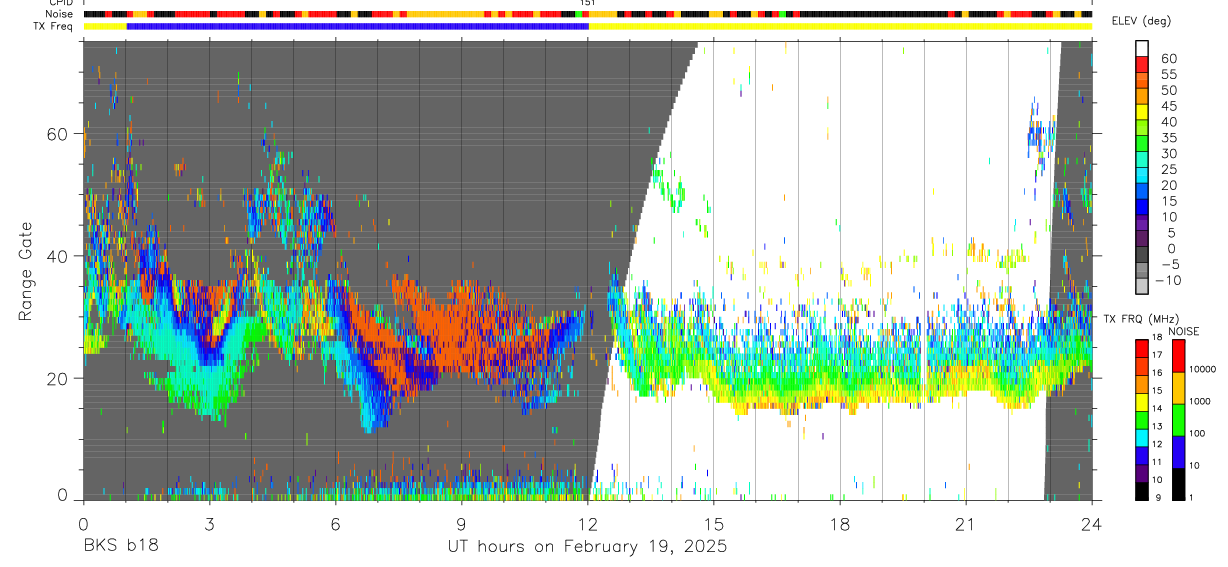
Task: Click the 'Range Gate' vertical axis label
Action: pos(24,271)
